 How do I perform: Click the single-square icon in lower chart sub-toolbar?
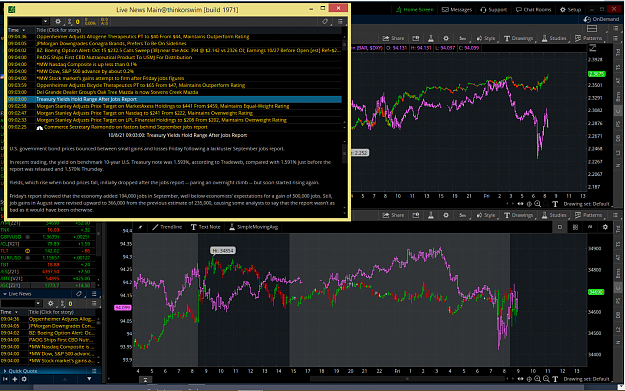point(560,227)
